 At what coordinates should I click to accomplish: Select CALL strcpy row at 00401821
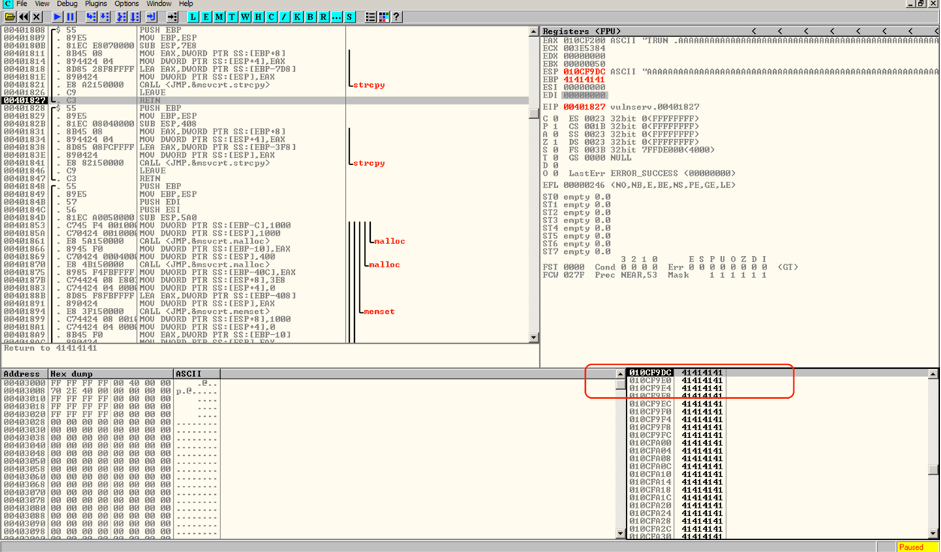click(x=265, y=85)
